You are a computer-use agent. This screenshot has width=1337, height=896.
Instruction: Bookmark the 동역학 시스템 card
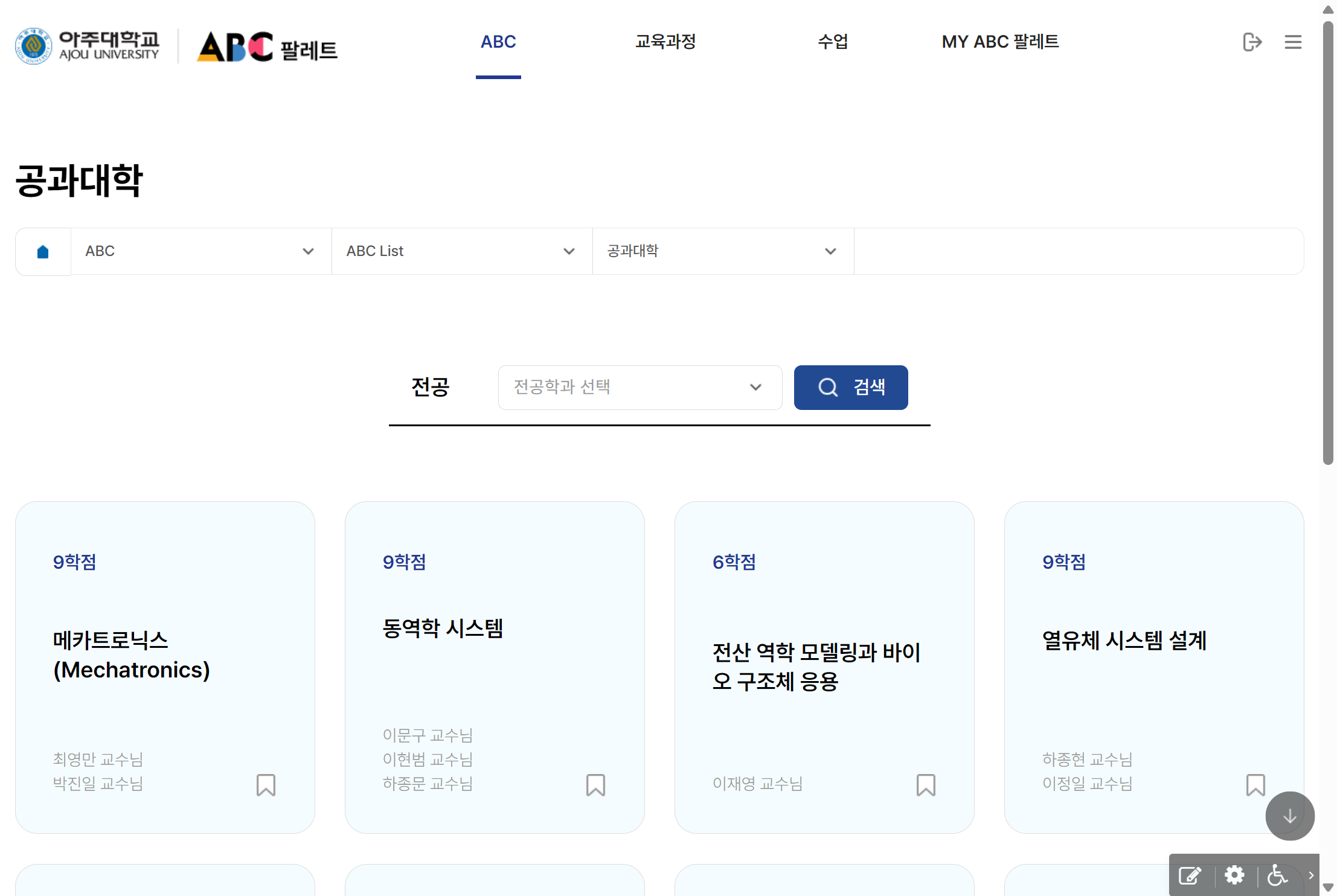pyautogui.click(x=595, y=786)
